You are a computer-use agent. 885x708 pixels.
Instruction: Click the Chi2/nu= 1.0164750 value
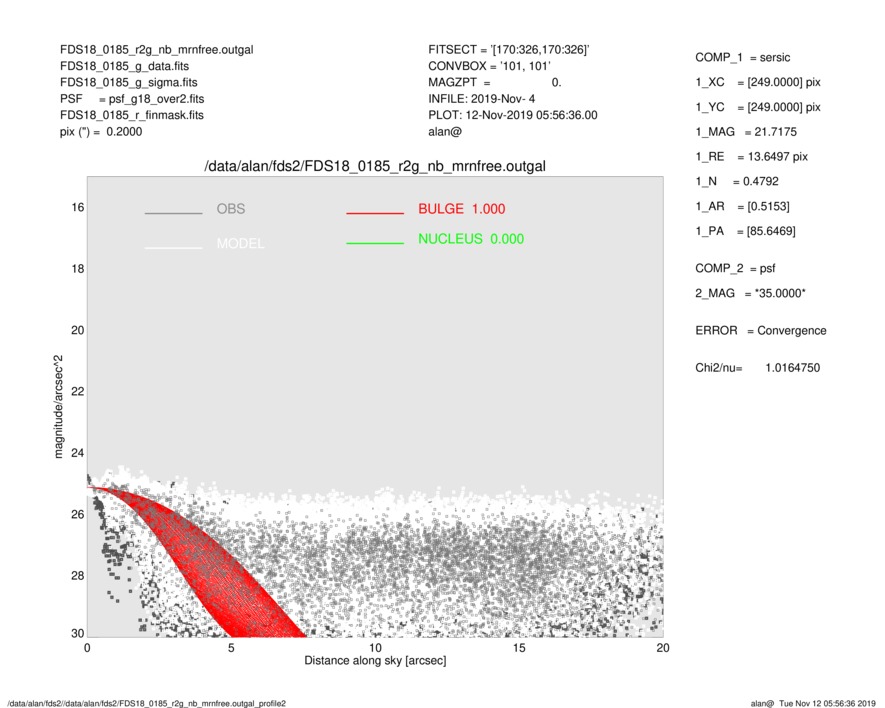[x=757, y=368]
